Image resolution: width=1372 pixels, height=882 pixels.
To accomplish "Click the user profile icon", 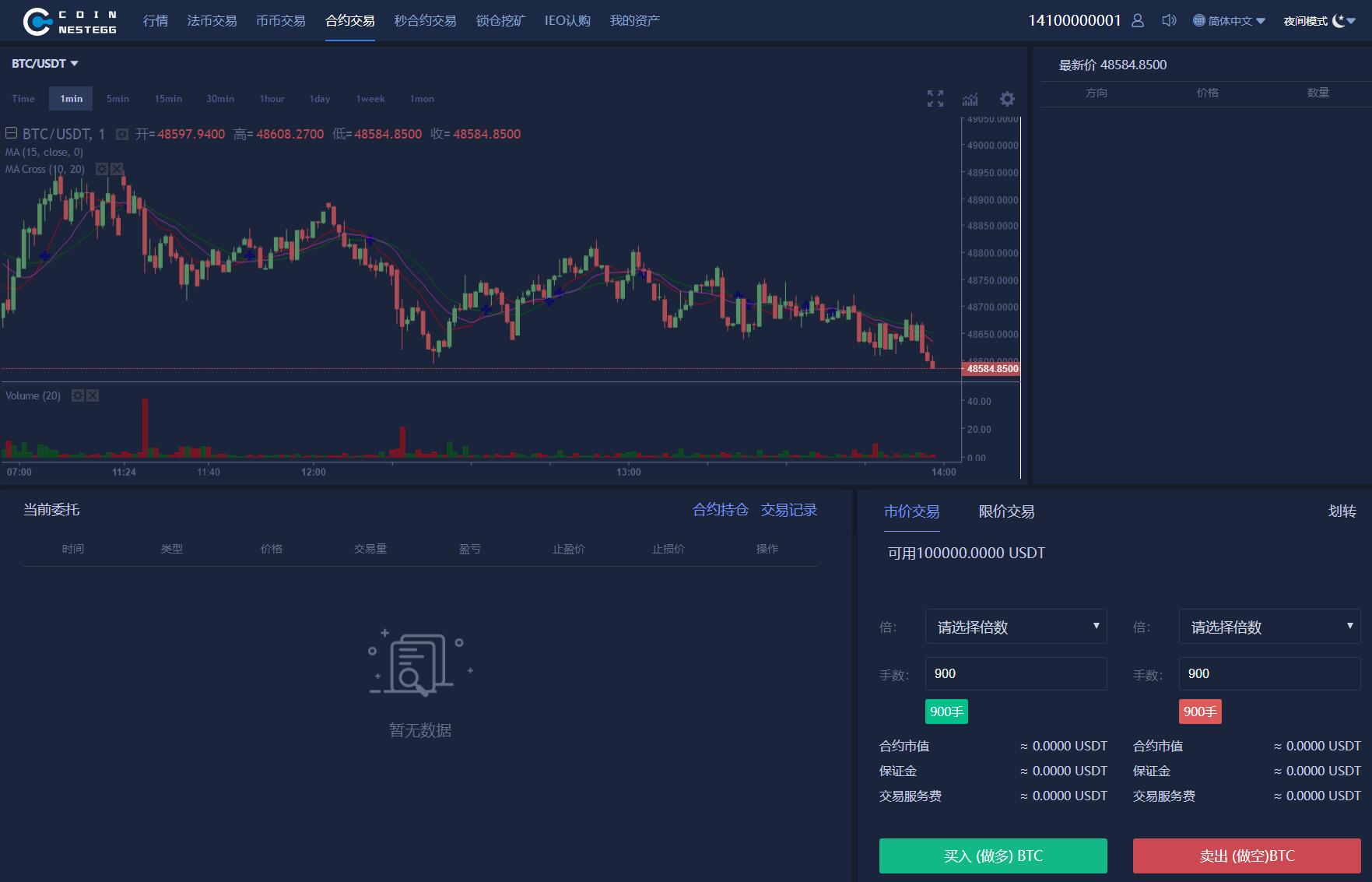I will [x=1137, y=21].
